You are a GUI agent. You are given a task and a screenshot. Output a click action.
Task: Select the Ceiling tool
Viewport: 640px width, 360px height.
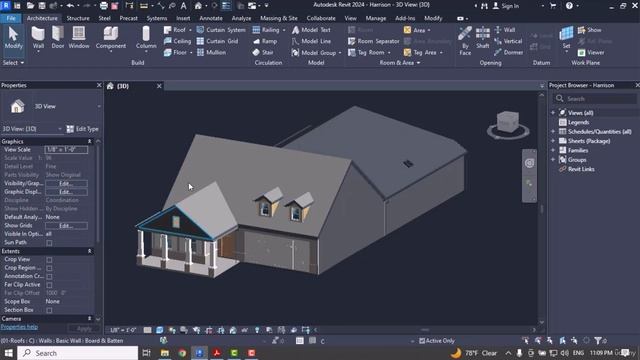coord(177,41)
